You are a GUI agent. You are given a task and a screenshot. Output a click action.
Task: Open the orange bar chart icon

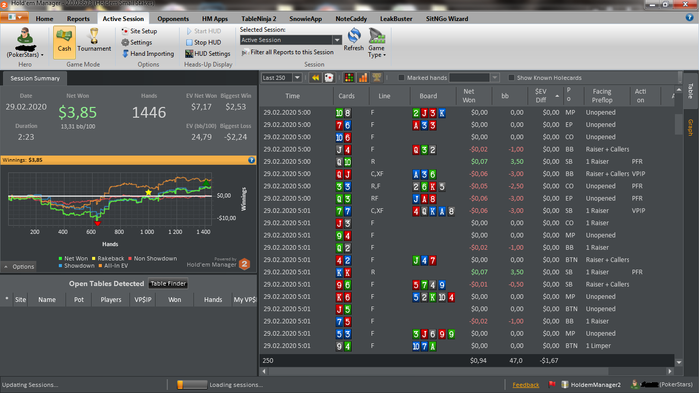click(363, 78)
